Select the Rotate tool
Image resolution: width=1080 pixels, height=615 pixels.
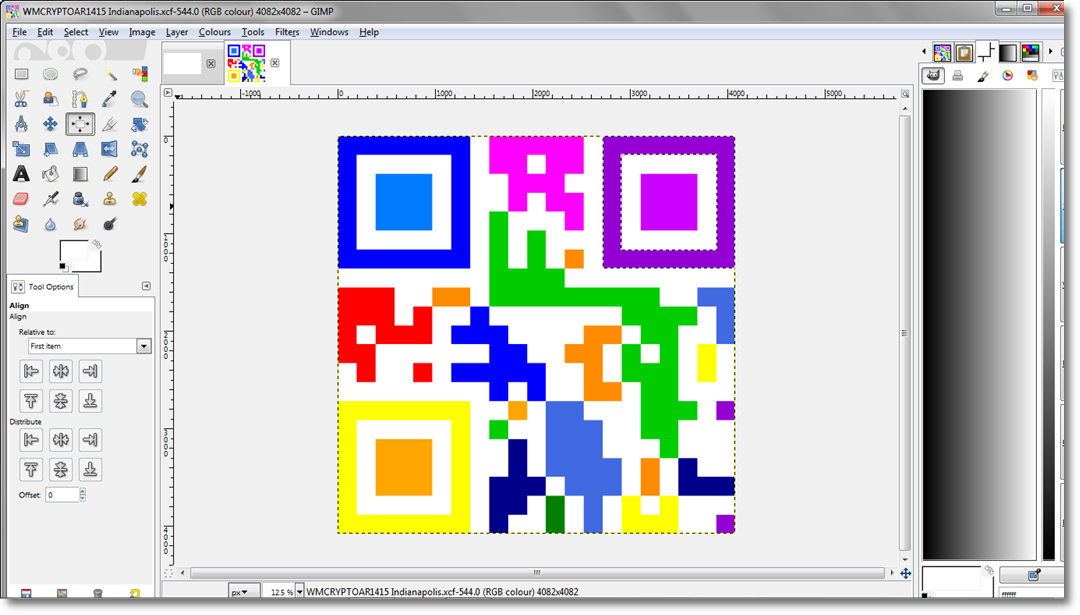tap(139, 124)
